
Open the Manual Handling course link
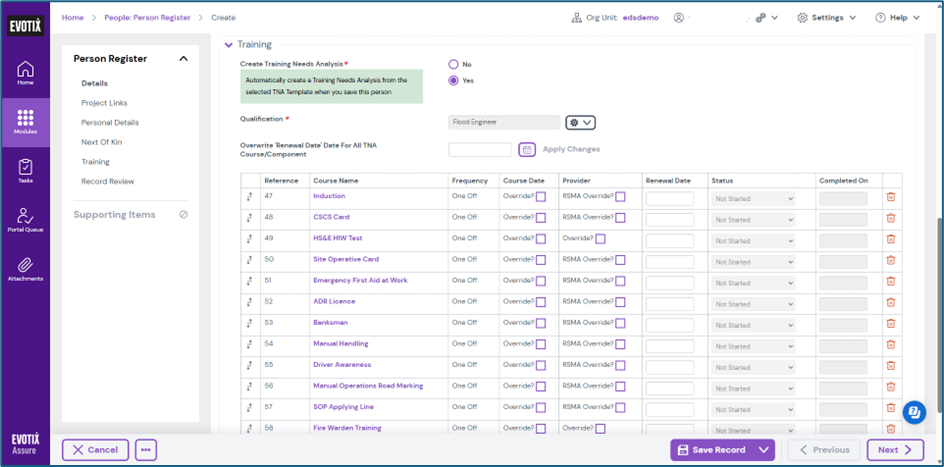tap(340, 343)
